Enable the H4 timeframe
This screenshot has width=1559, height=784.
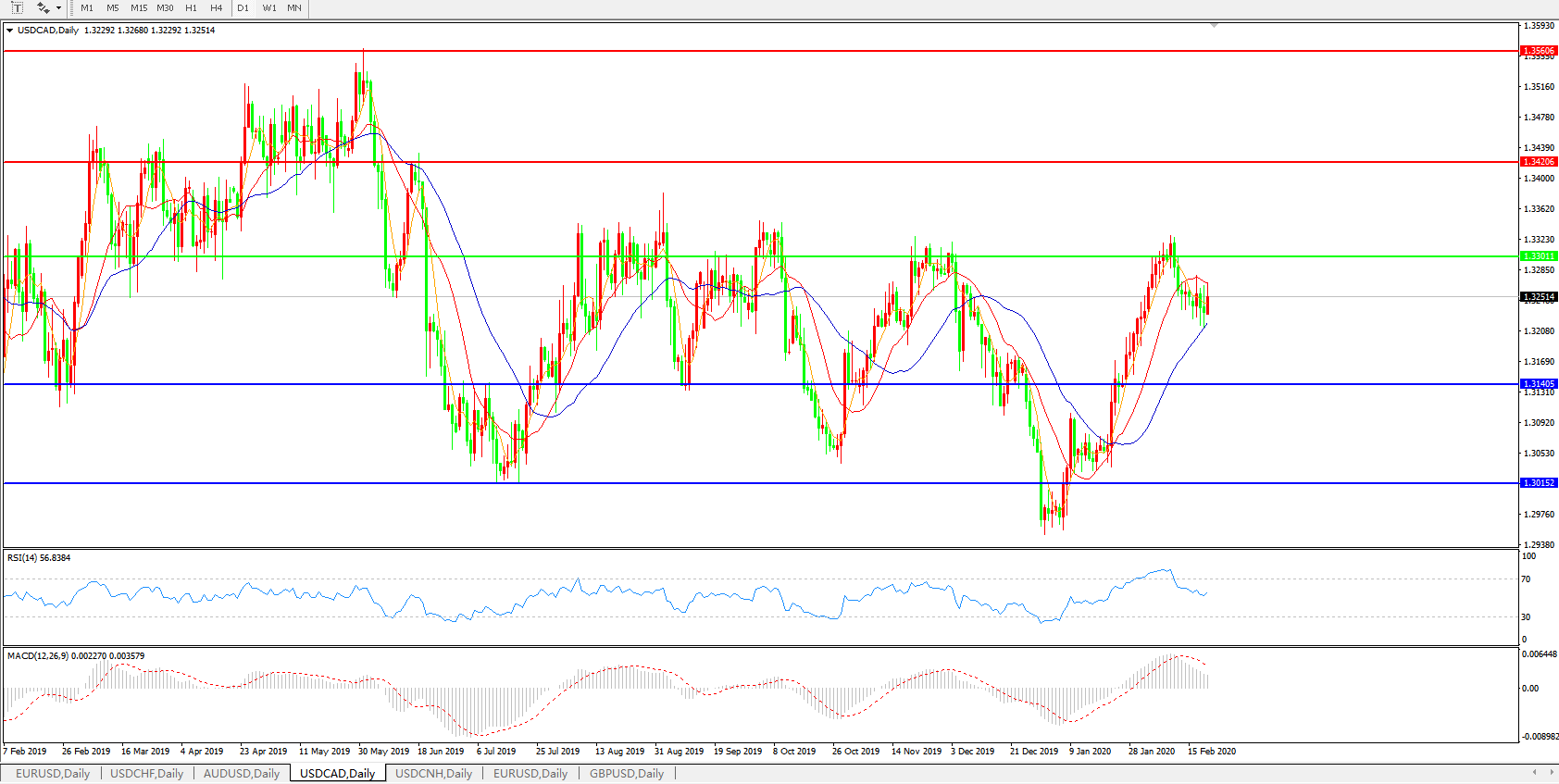pos(216,7)
